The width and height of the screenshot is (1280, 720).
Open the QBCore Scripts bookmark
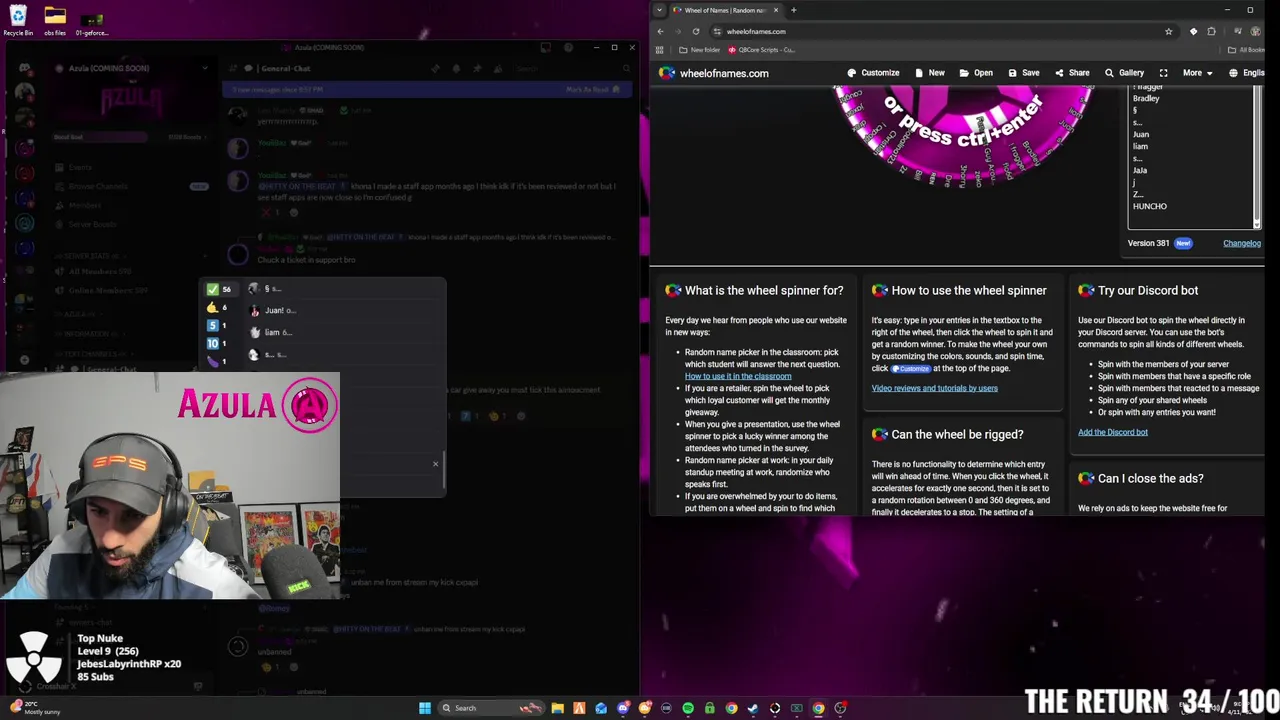[762, 49]
